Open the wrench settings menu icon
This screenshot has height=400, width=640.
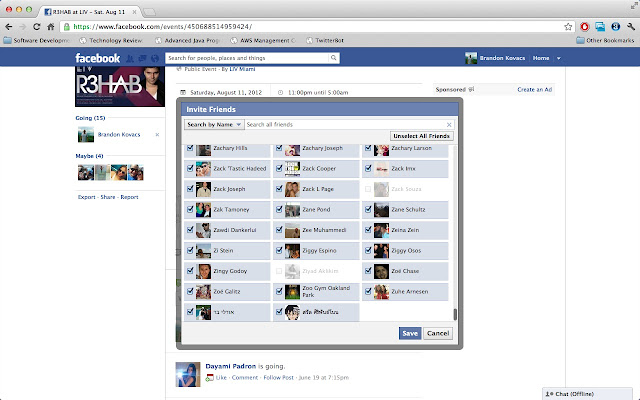click(x=631, y=27)
